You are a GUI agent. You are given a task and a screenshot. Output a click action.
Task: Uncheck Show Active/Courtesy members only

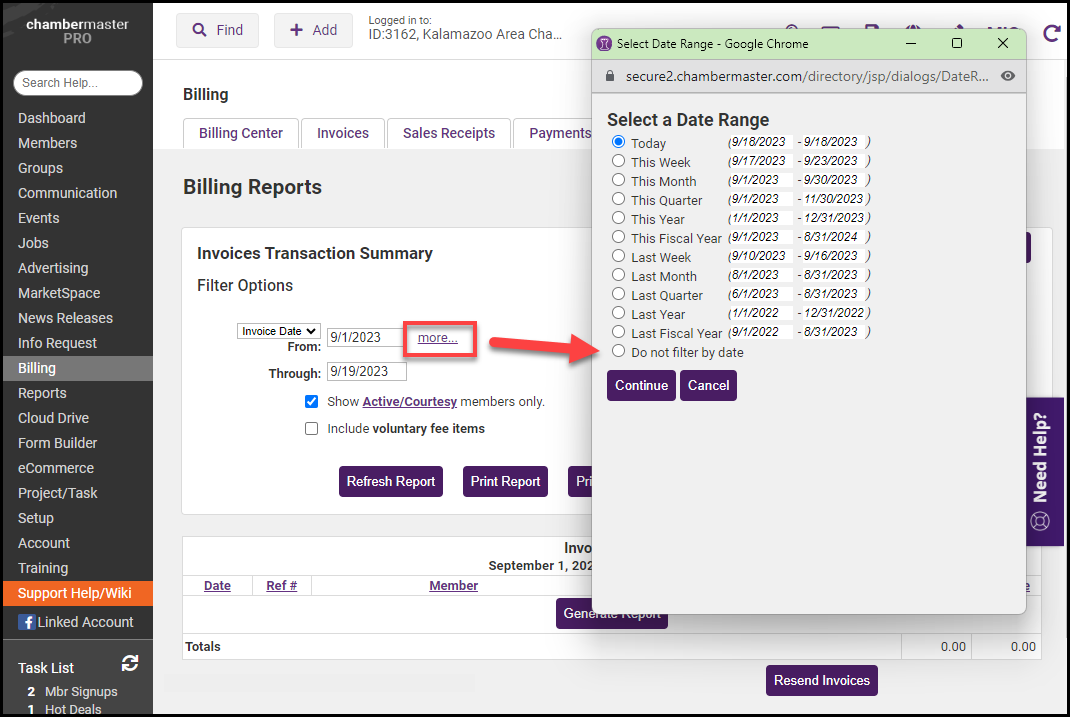[312, 401]
